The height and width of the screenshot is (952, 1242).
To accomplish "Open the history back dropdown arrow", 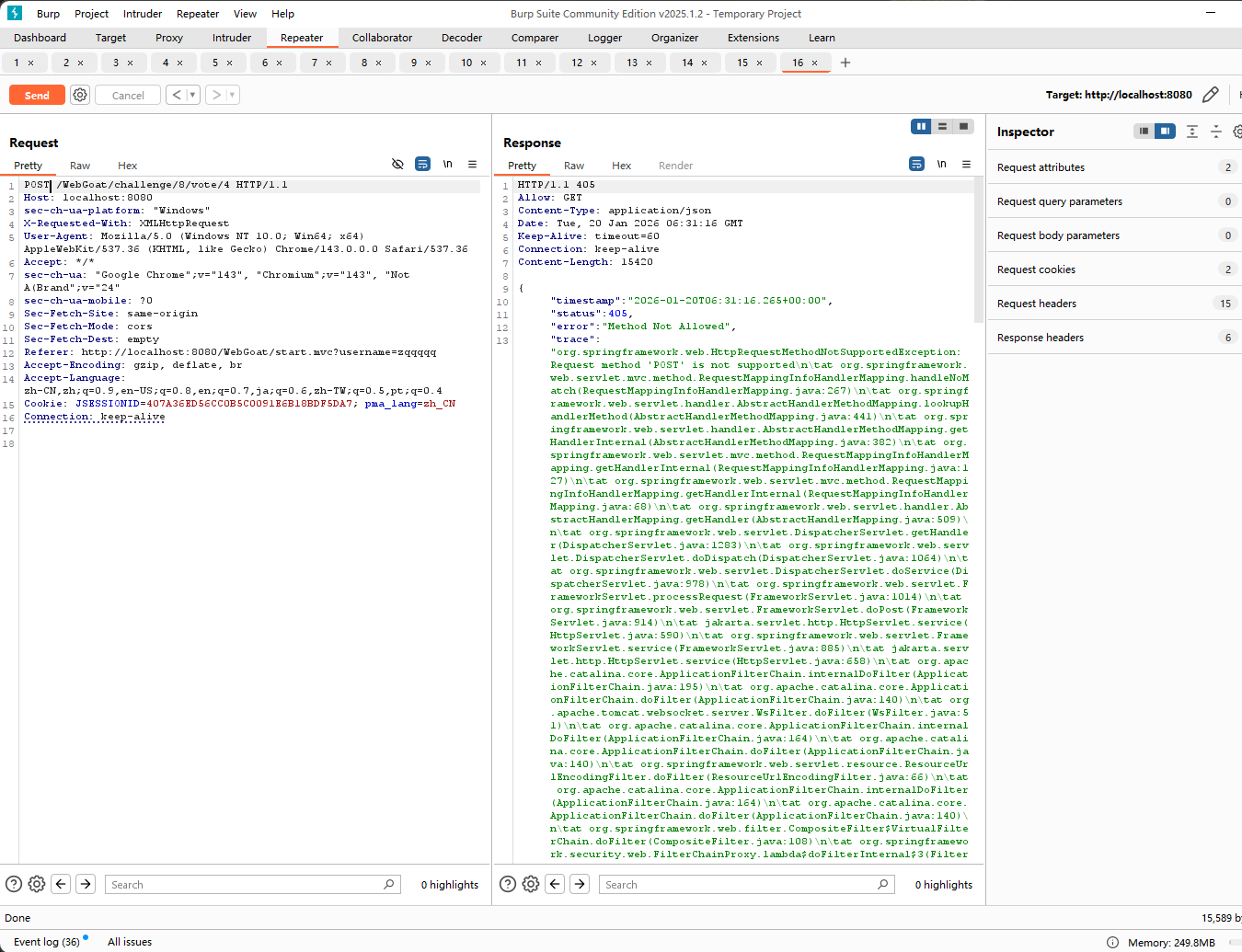I will click(192, 95).
